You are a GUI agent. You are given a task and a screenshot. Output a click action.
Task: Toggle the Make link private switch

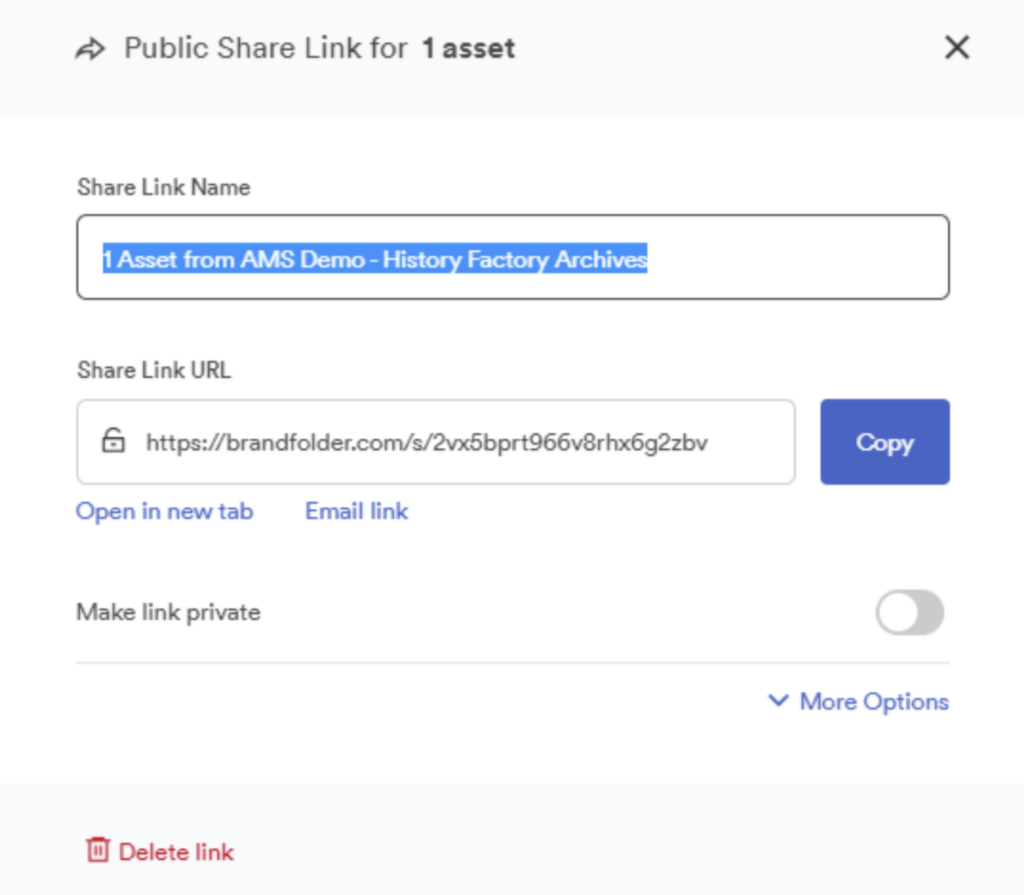point(910,613)
